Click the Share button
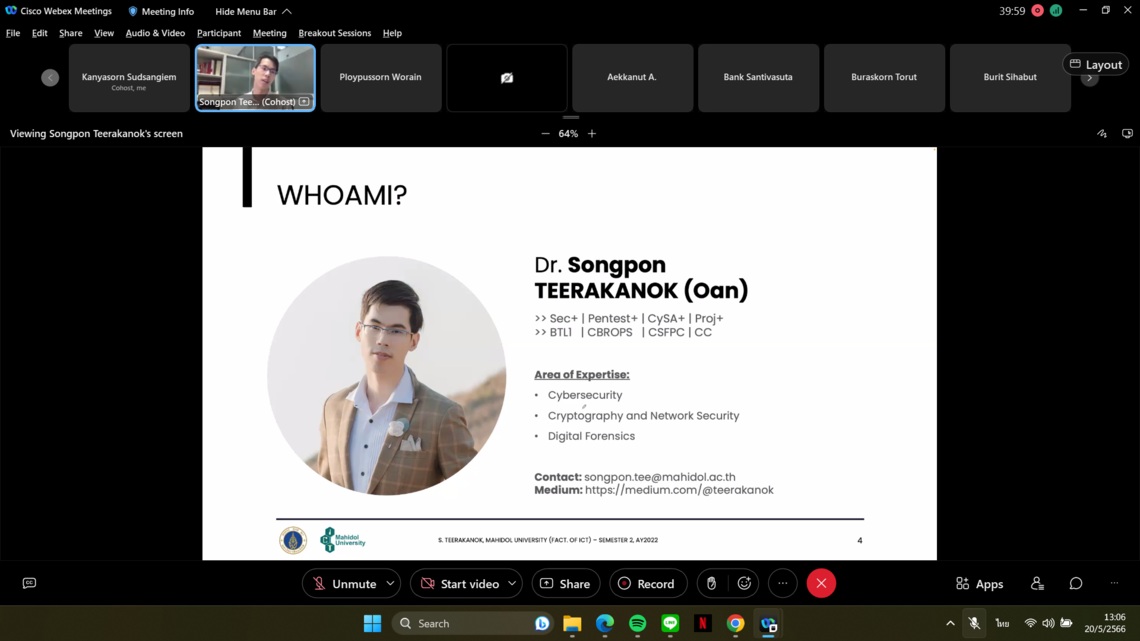Viewport: 1140px width, 641px height. pyautogui.click(x=565, y=583)
